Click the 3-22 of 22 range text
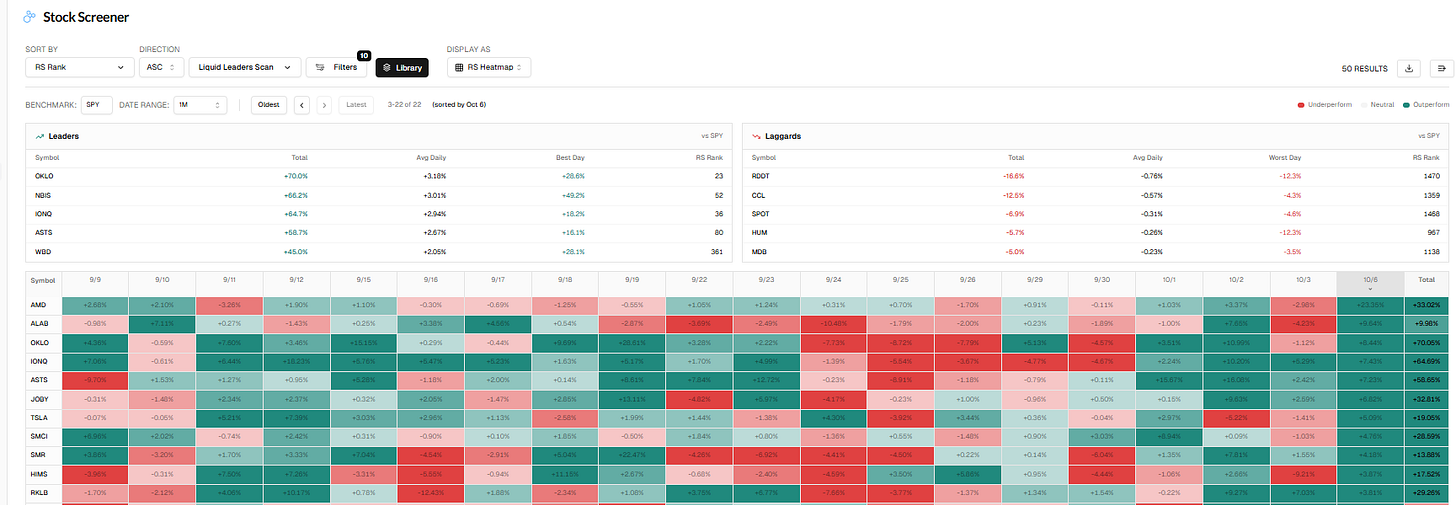This screenshot has width=1456, height=505. 404,104
